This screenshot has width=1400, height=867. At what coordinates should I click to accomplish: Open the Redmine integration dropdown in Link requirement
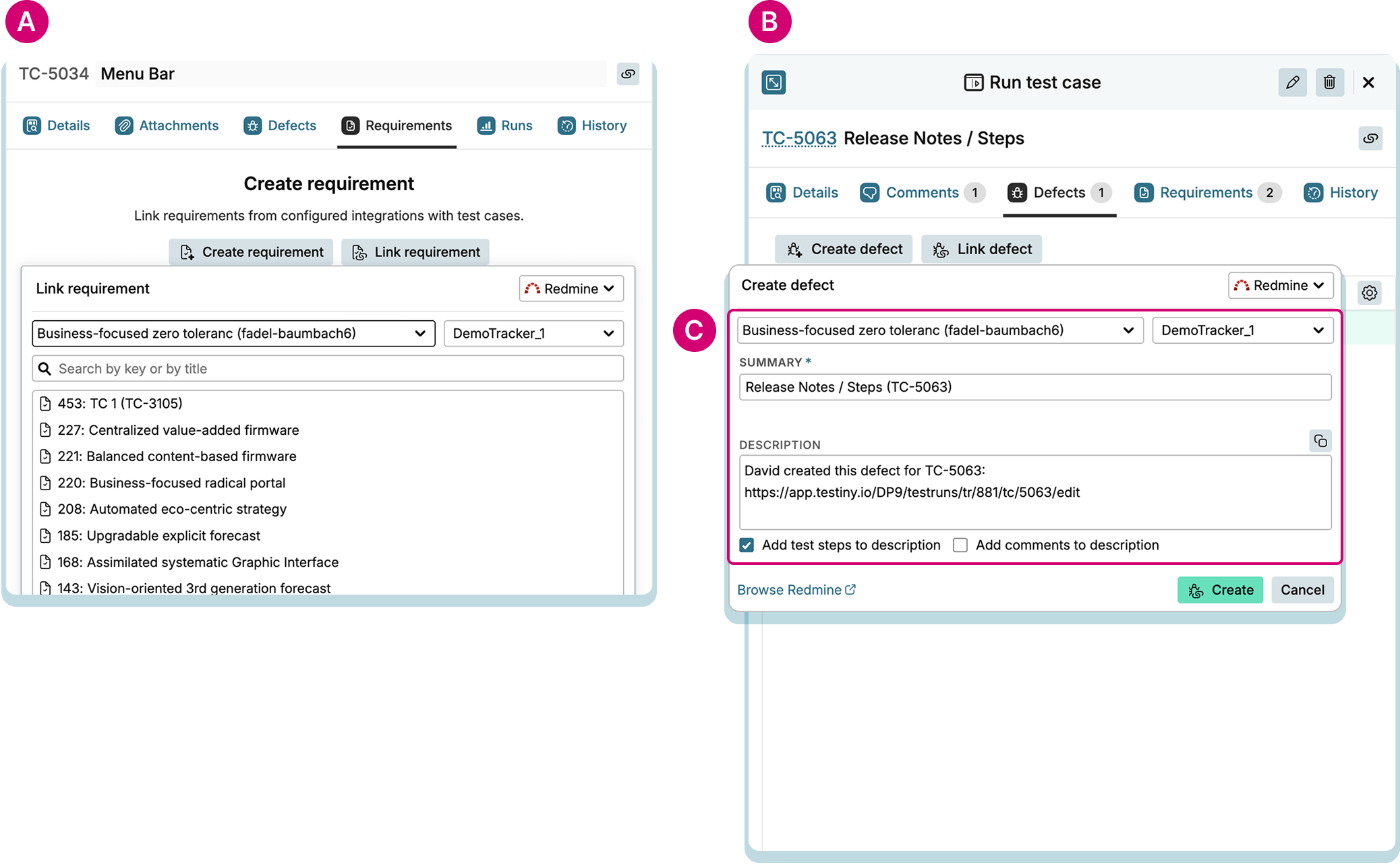[x=571, y=289]
